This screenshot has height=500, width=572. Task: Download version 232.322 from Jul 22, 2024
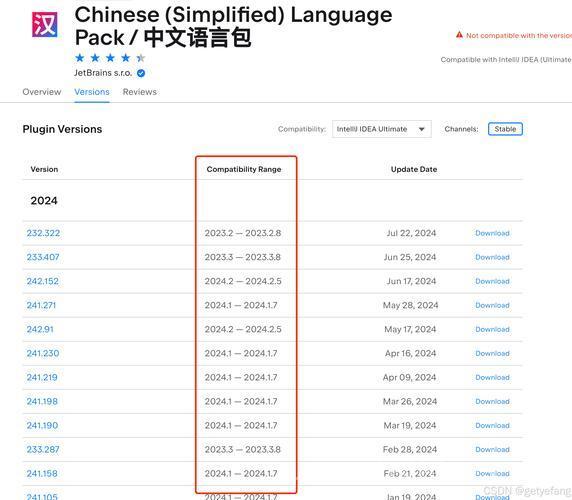[492, 233]
